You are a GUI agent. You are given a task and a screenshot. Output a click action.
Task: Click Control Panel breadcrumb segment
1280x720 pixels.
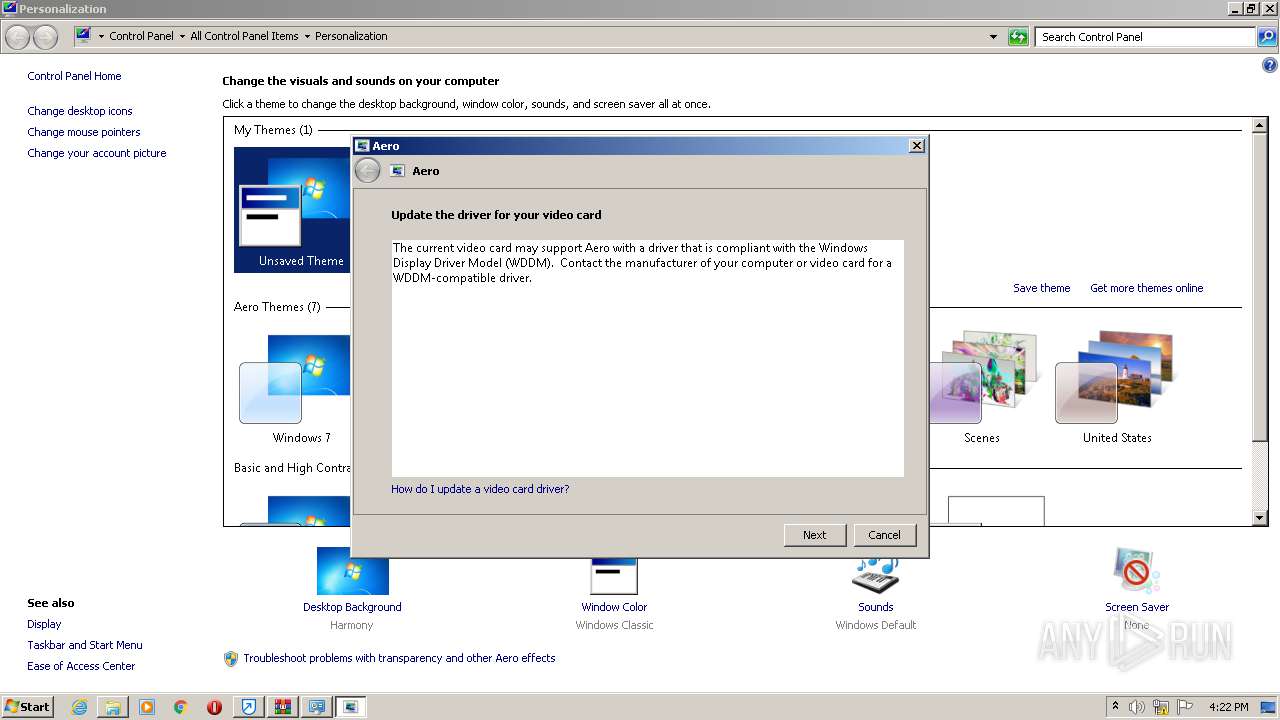(141, 36)
